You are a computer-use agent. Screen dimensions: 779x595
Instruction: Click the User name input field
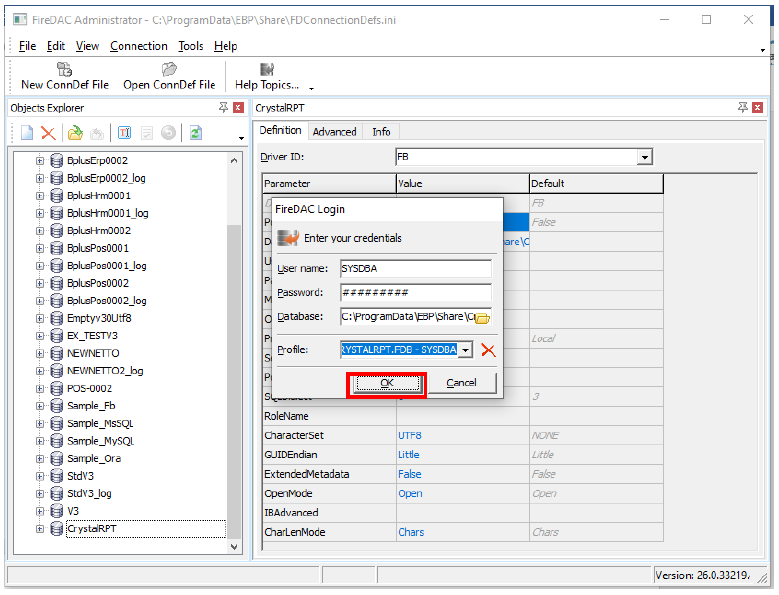click(x=415, y=268)
